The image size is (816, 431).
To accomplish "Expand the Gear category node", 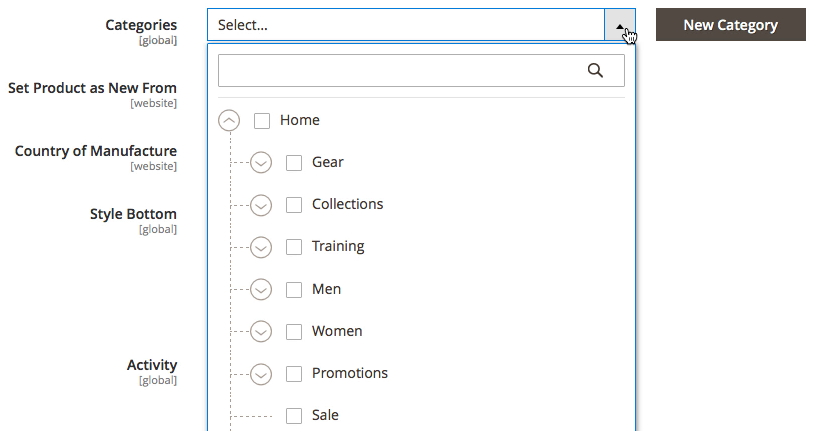I will coord(261,163).
